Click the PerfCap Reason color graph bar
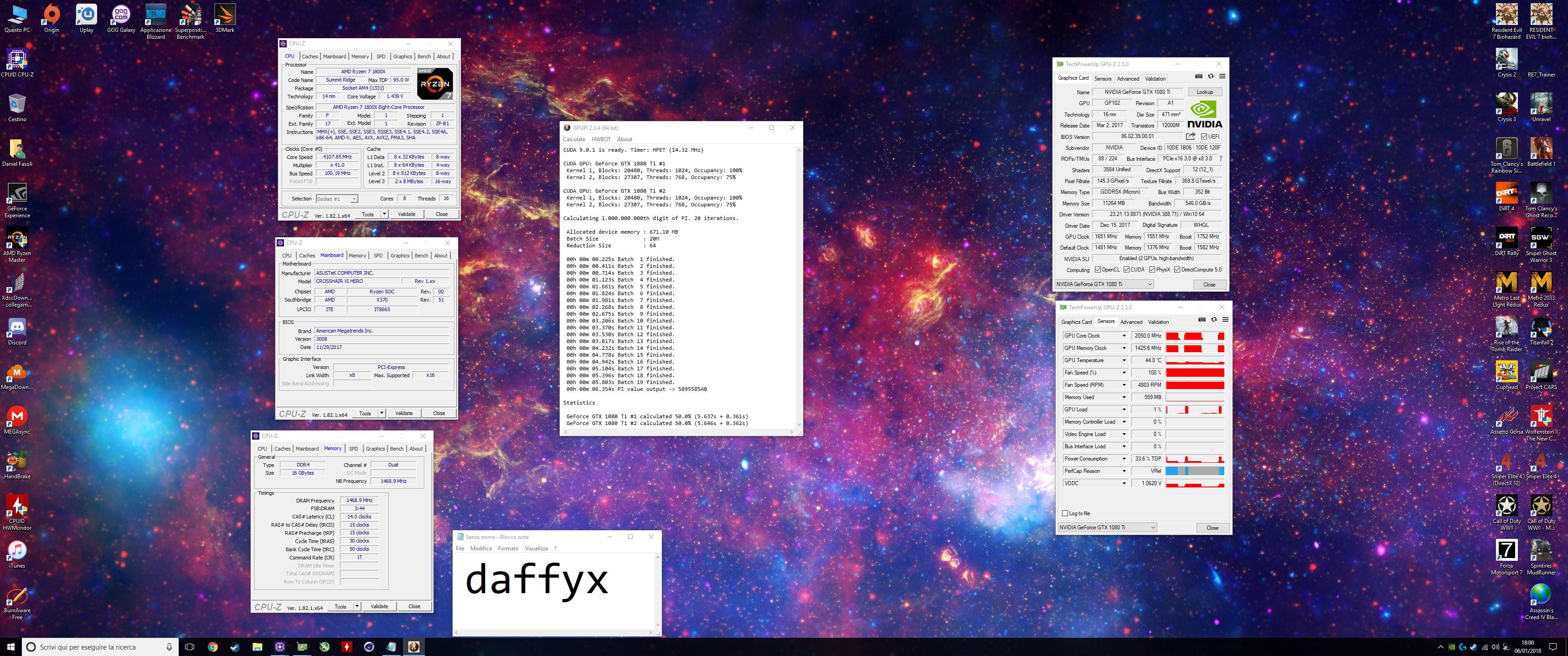This screenshot has width=1568, height=656. click(1195, 471)
